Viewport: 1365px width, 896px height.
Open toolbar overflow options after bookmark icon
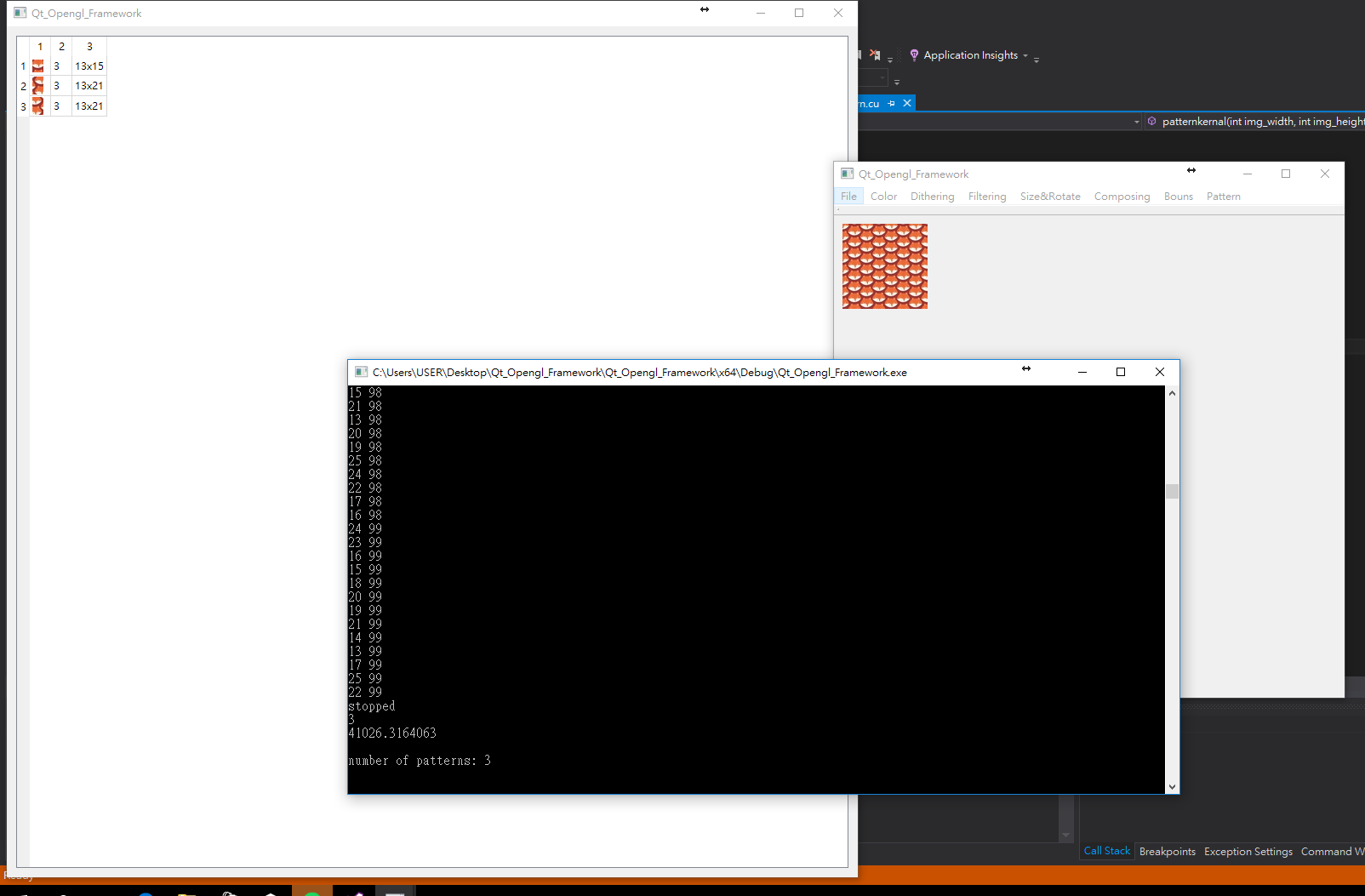point(890,59)
